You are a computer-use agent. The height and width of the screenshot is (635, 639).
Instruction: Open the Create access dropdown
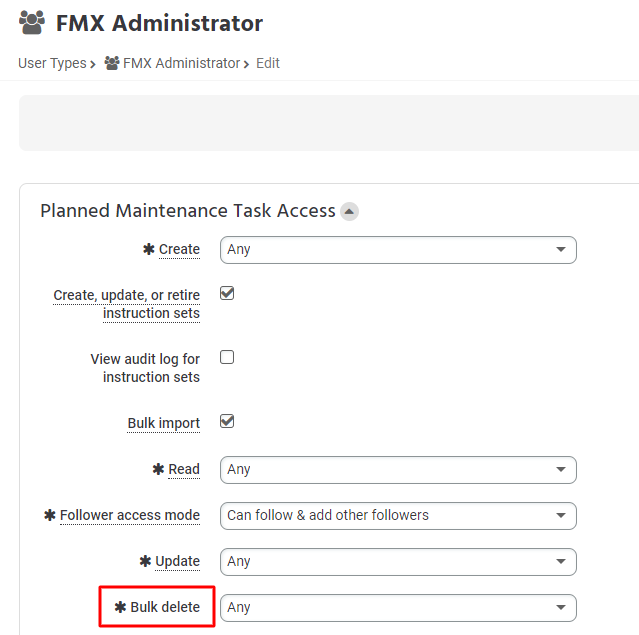click(x=398, y=250)
